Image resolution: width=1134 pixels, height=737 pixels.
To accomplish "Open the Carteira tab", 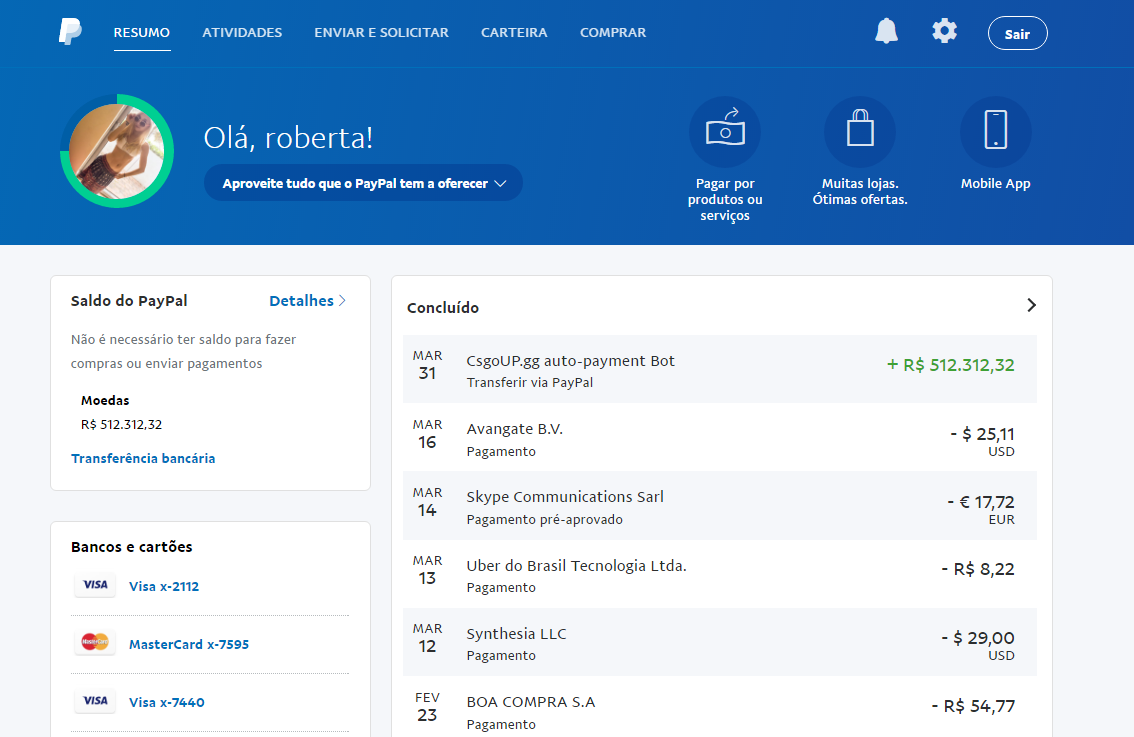I will pos(514,33).
